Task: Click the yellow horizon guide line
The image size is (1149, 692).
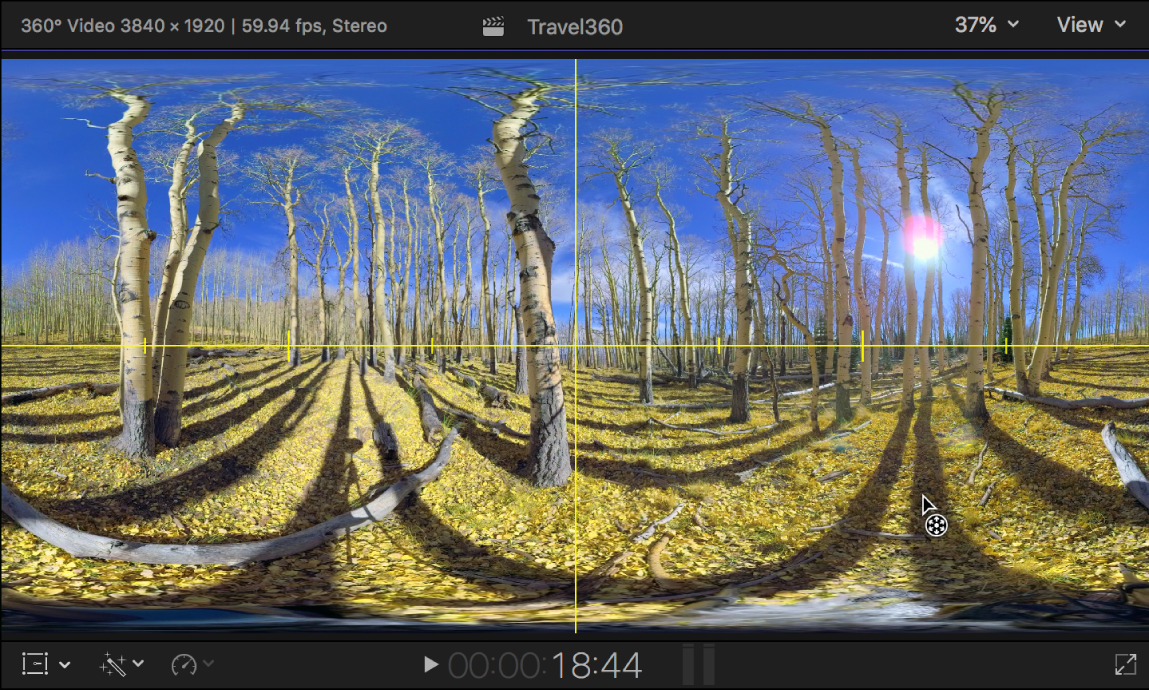Action: click(x=300, y=345)
